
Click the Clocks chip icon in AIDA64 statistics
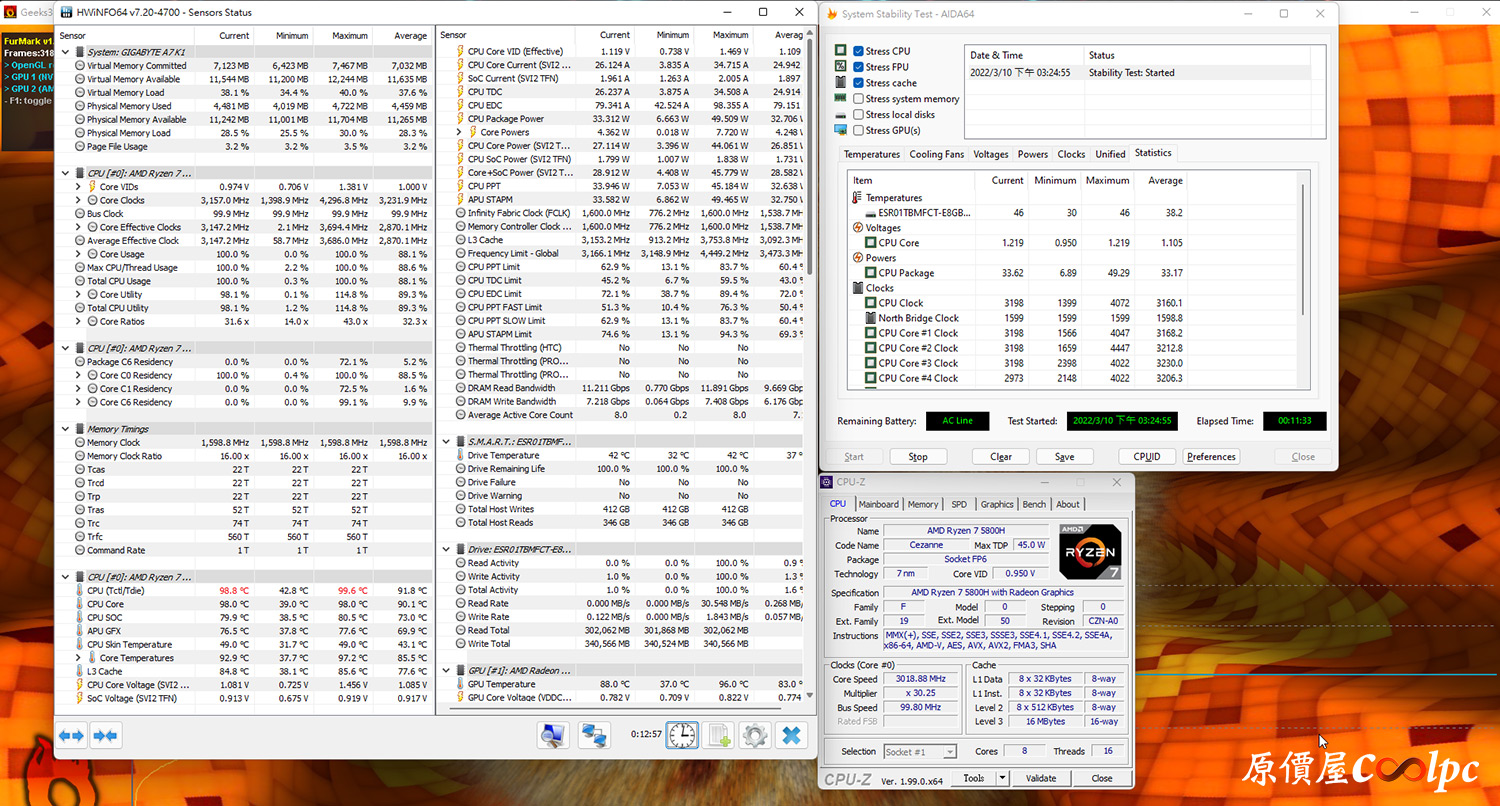click(x=857, y=288)
